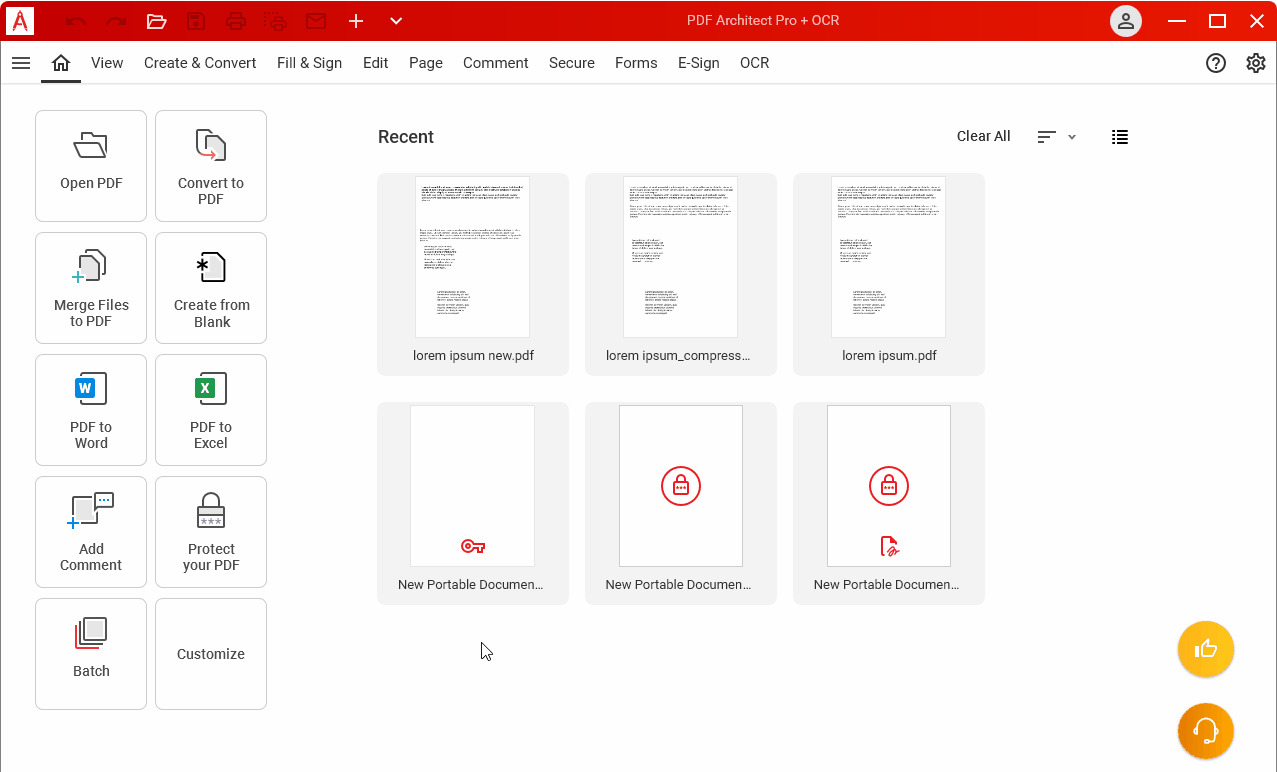Screen dimensions: 1277x772
Task: Go to the Home tab icon
Action: pos(61,63)
